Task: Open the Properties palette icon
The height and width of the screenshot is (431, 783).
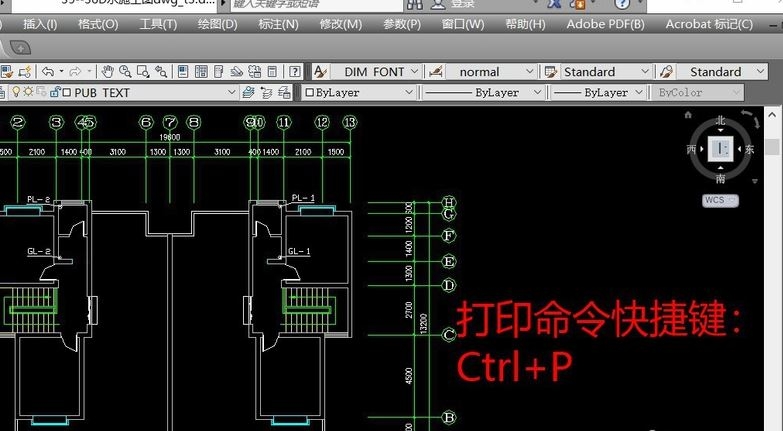Action: click(x=183, y=72)
